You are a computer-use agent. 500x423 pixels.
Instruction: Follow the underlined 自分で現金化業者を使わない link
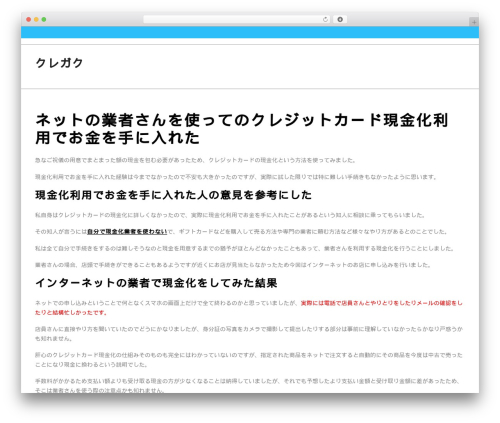pyautogui.click(x=127, y=231)
